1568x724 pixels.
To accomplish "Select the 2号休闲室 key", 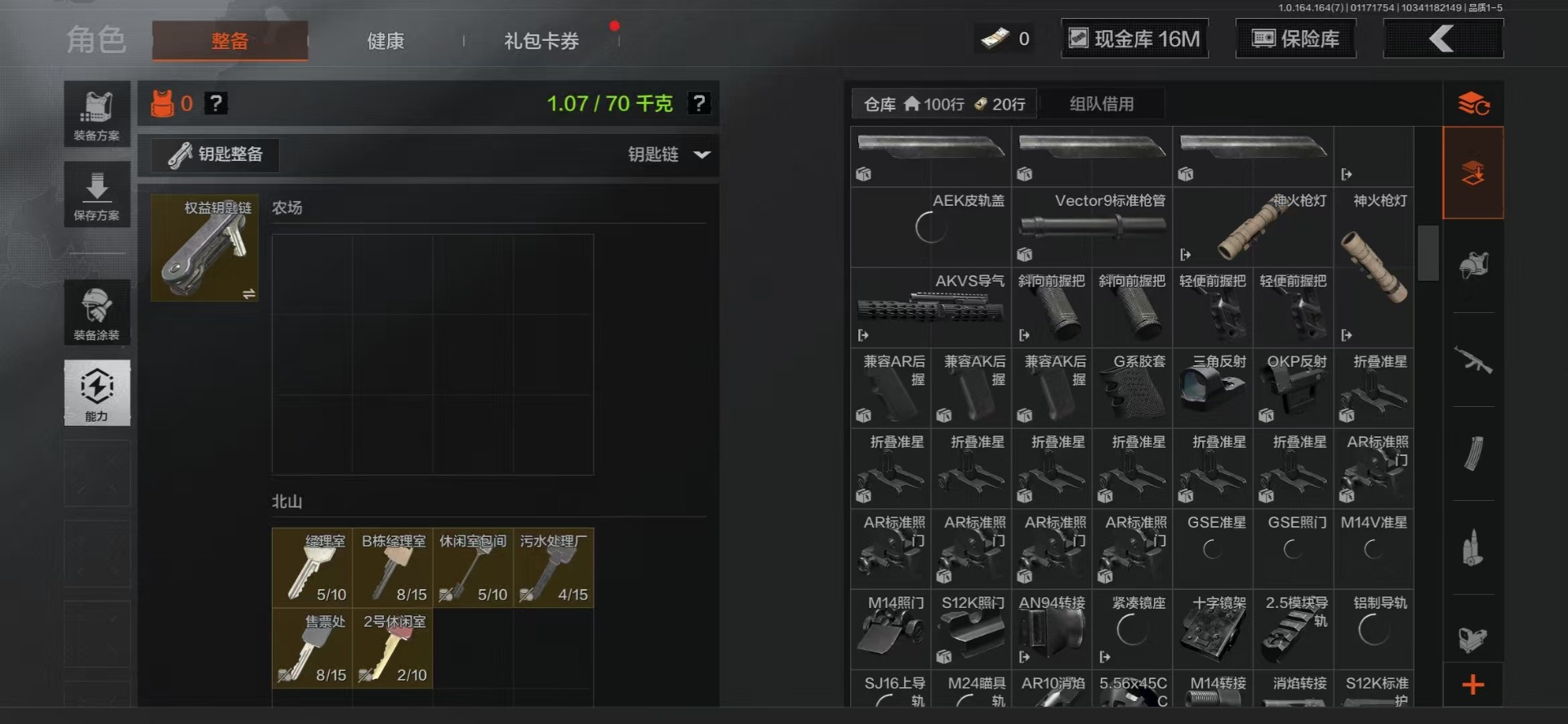I will tap(393, 648).
